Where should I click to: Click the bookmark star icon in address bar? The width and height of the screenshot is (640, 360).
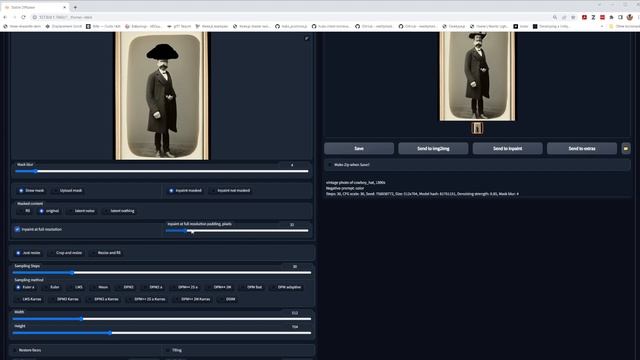click(x=573, y=17)
